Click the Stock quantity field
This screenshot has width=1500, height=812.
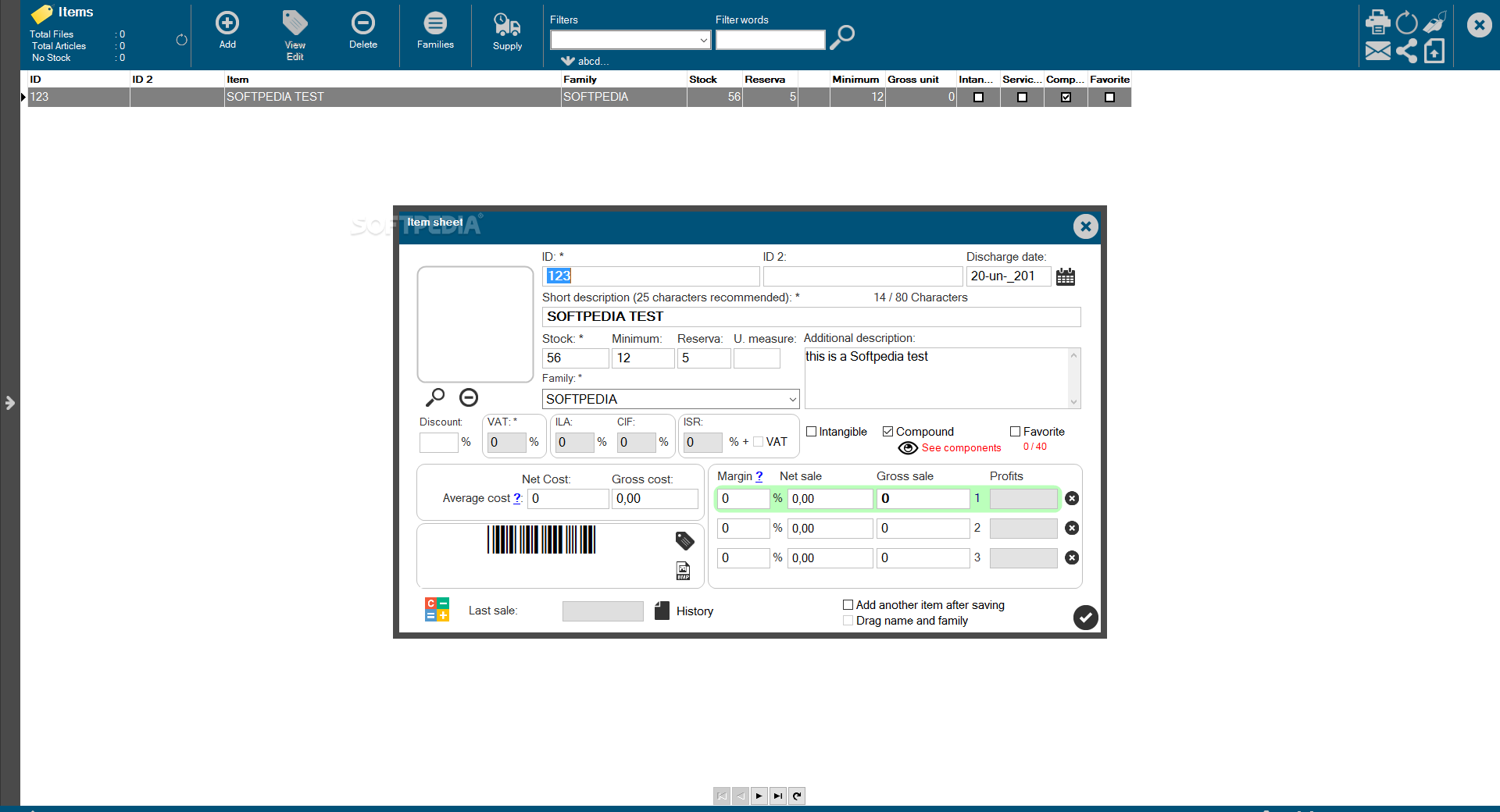(x=575, y=358)
